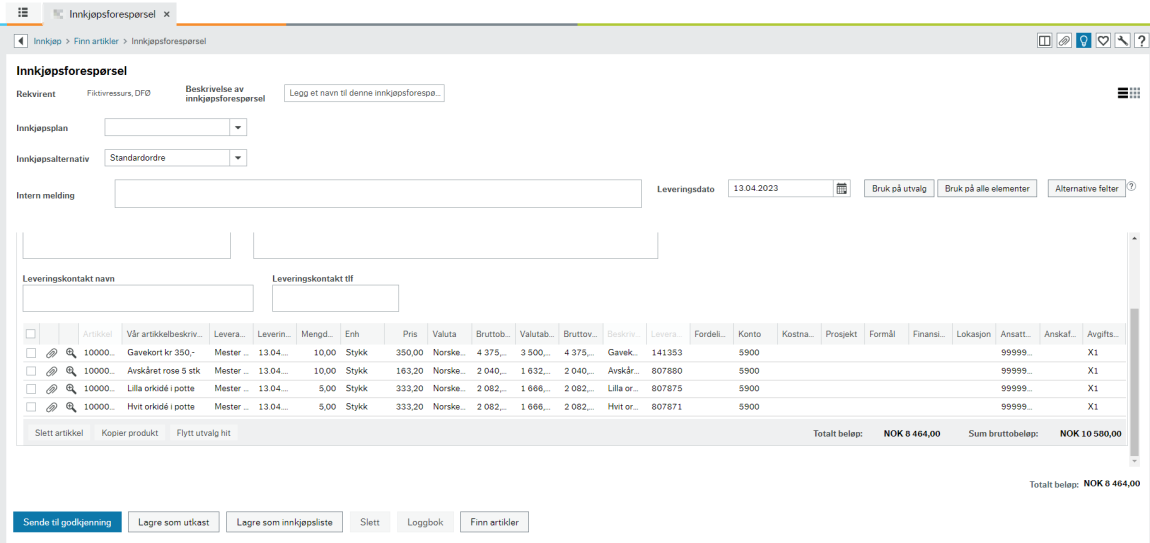Expand the Innkjøpsalternativ Standardordre dropdown

[238, 158]
